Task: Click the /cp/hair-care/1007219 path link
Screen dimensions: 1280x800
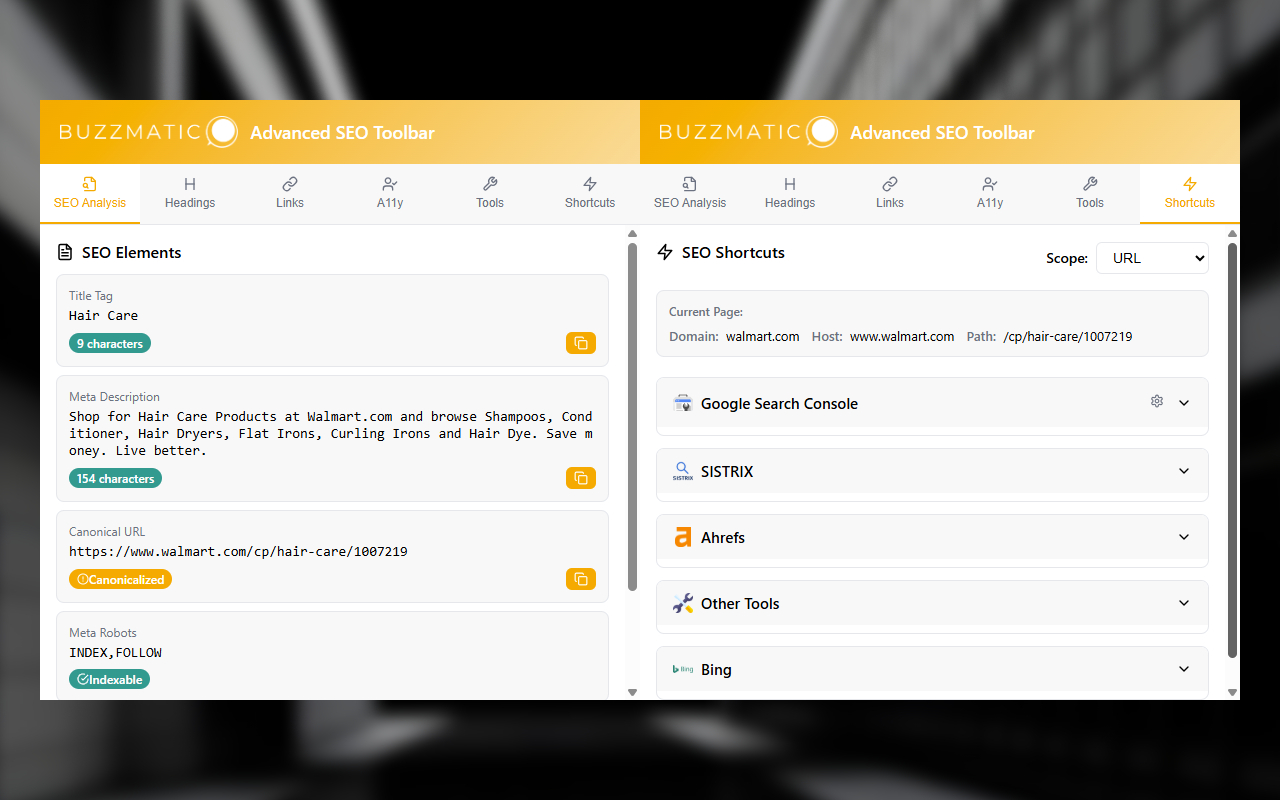Action: pos(1067,336)
